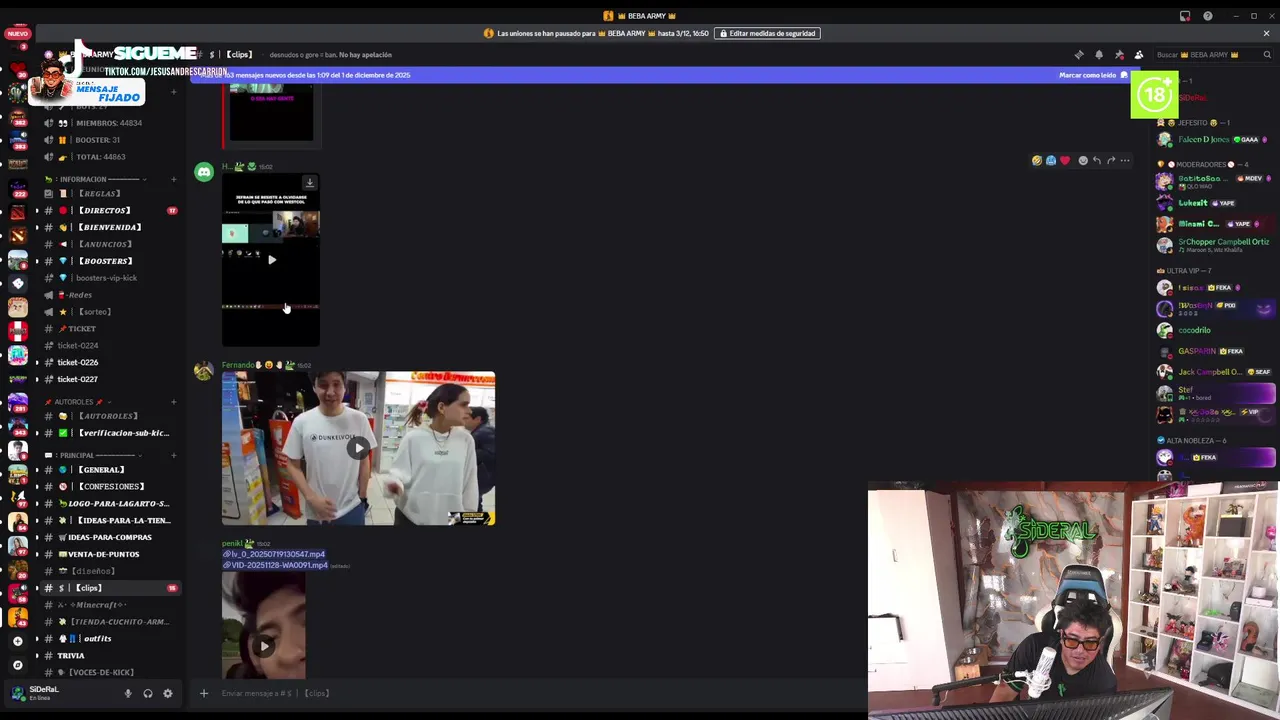
Task: Create channel plus next to PRINCIPAL
Action: tap(173, 455)
